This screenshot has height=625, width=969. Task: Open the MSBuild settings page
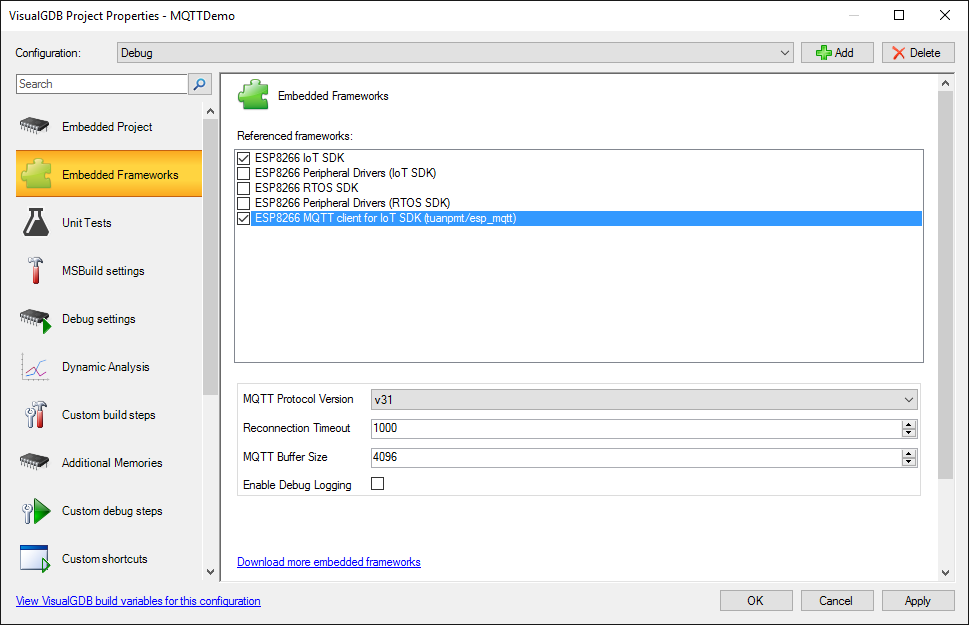click(x=109, y=271)
